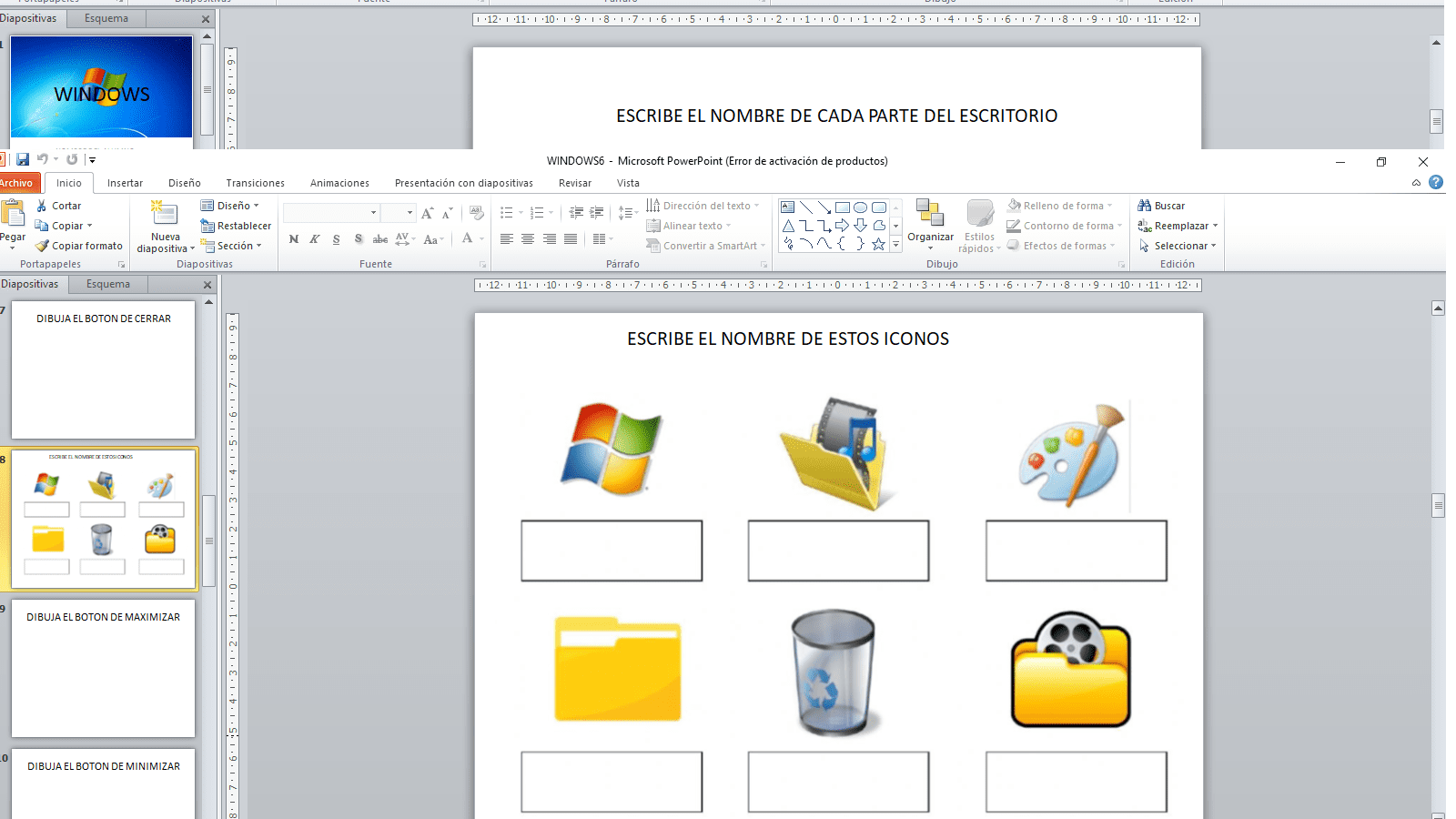1456x819 pixels.
Task: Open the Copiar dropdown arrow
Action: tap(89, 226)
